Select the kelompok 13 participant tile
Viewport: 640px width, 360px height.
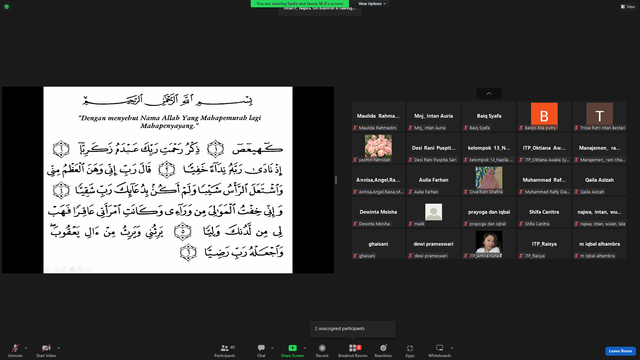(x=489, y=148)
